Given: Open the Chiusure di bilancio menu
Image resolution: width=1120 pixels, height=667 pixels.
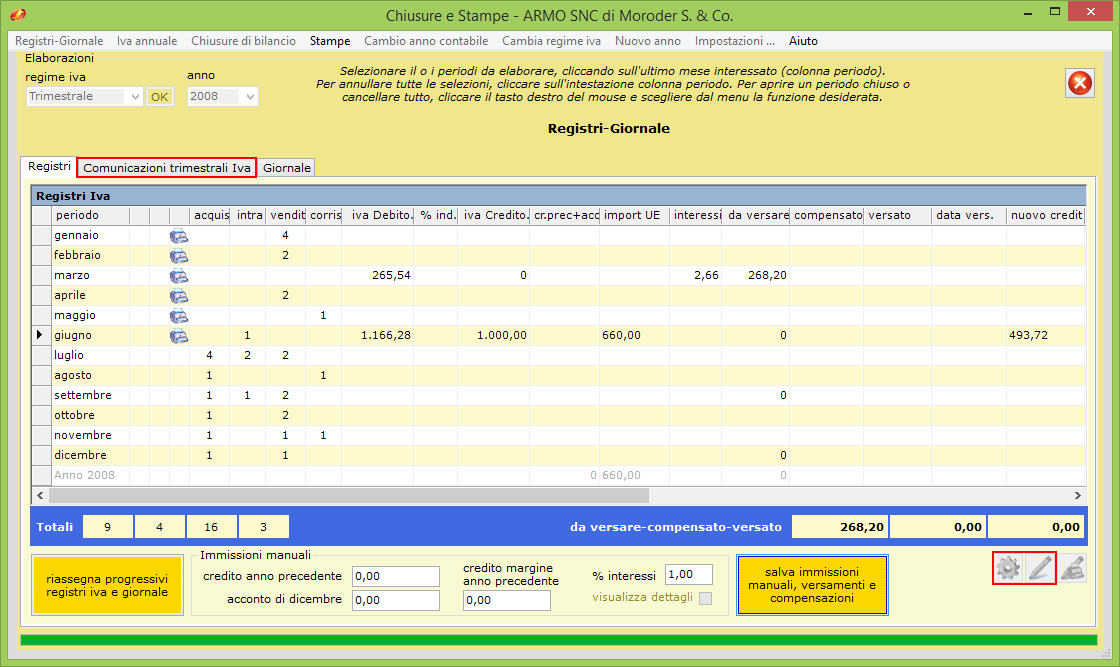Looking at the screenshot, I should click(x=243, y=41).
